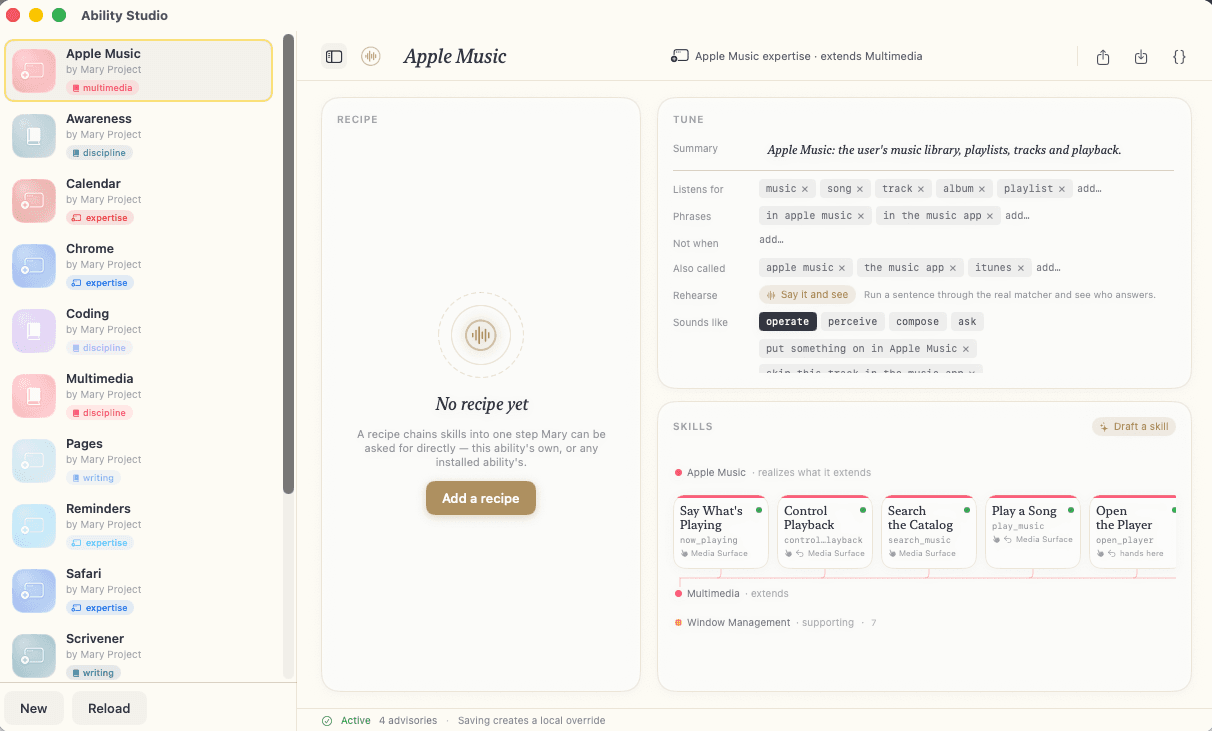Click the Scrivener ability icon

pos(34,656)
